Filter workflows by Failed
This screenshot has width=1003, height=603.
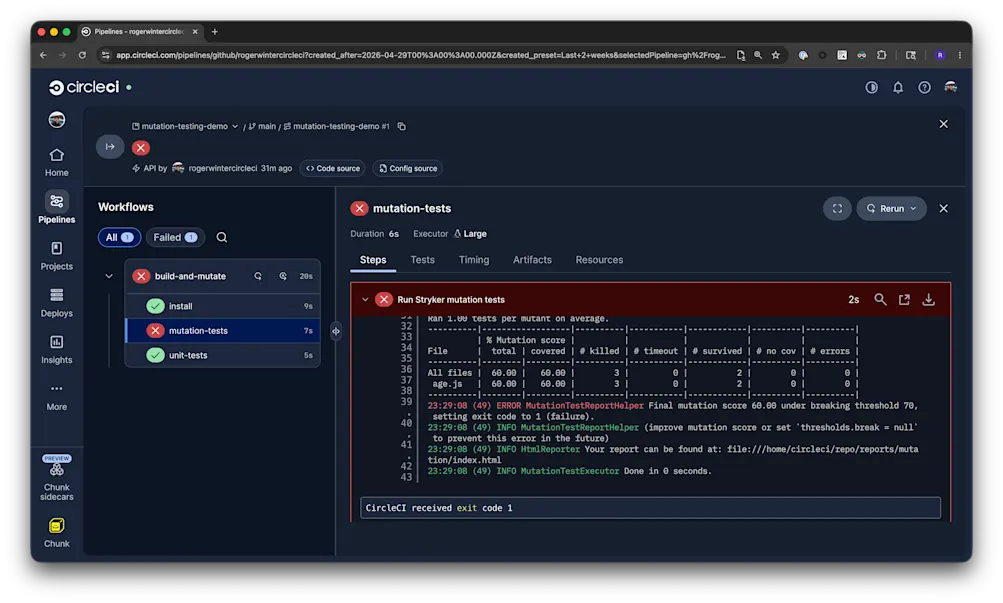pyautogui.click(x=175, y=237)
